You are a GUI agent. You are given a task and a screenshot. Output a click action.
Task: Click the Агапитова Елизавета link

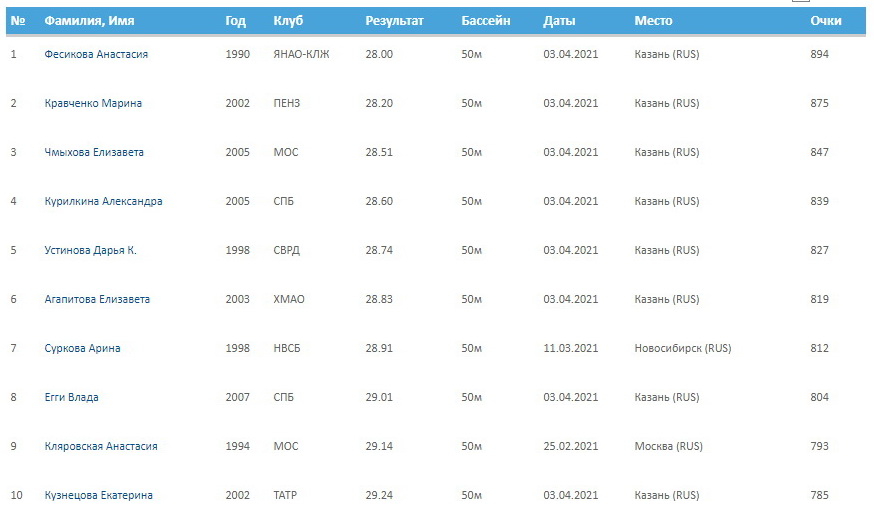pos(97,299)
